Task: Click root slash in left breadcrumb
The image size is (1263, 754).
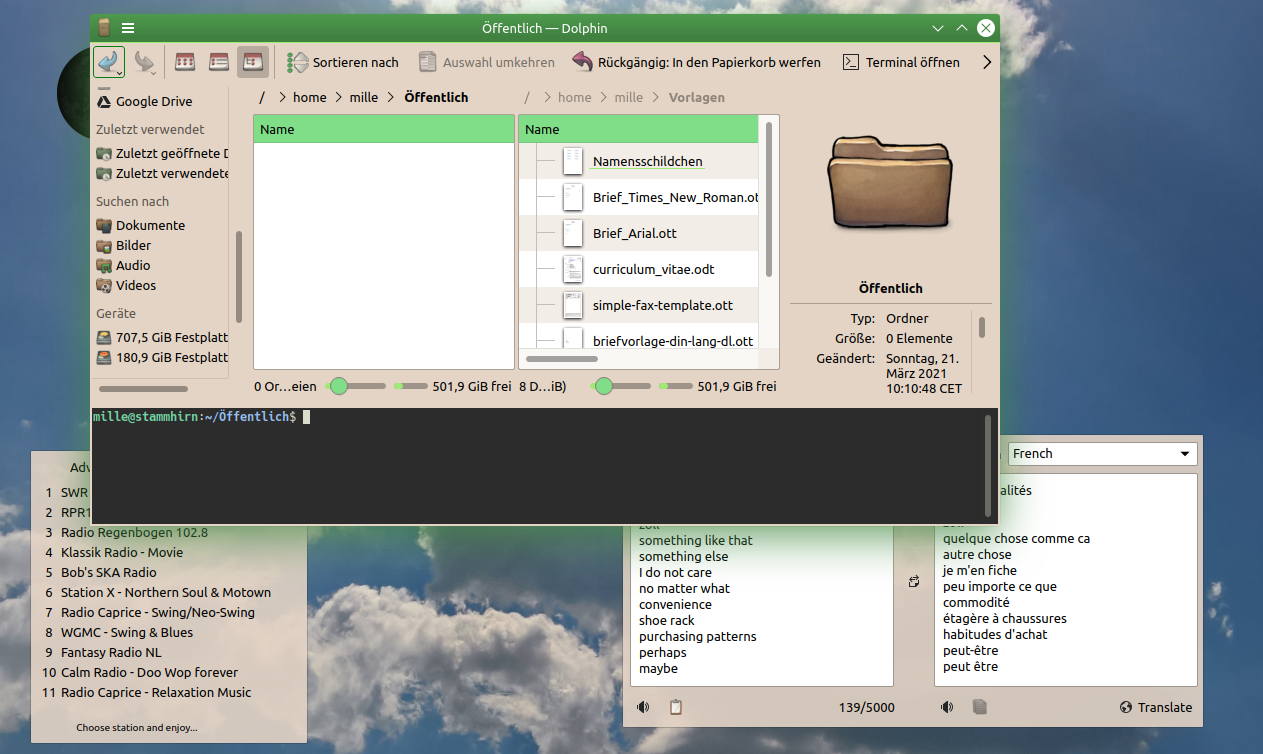Action: 262,97
